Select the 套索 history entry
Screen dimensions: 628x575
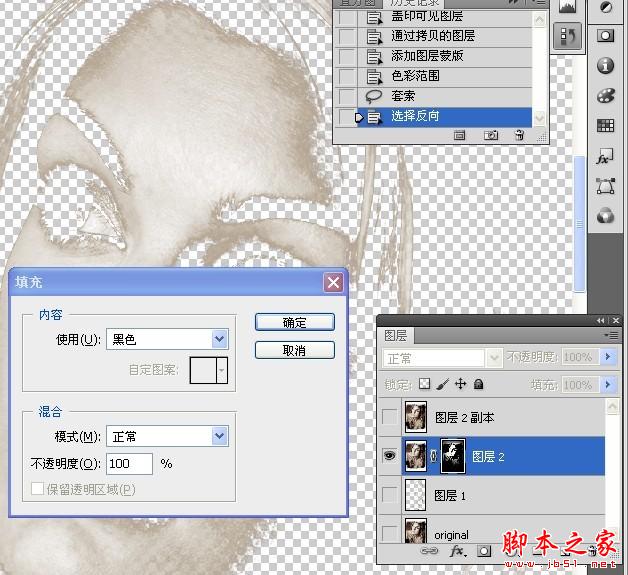[x=433, y=96]
